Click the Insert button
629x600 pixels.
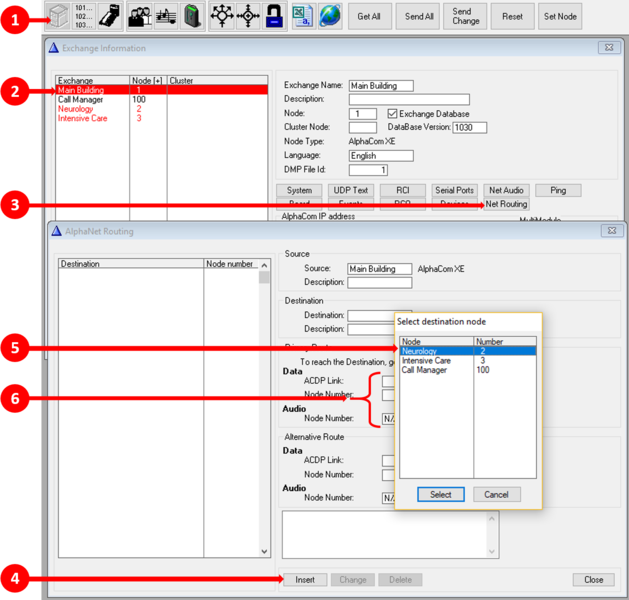tap(305, 580)
